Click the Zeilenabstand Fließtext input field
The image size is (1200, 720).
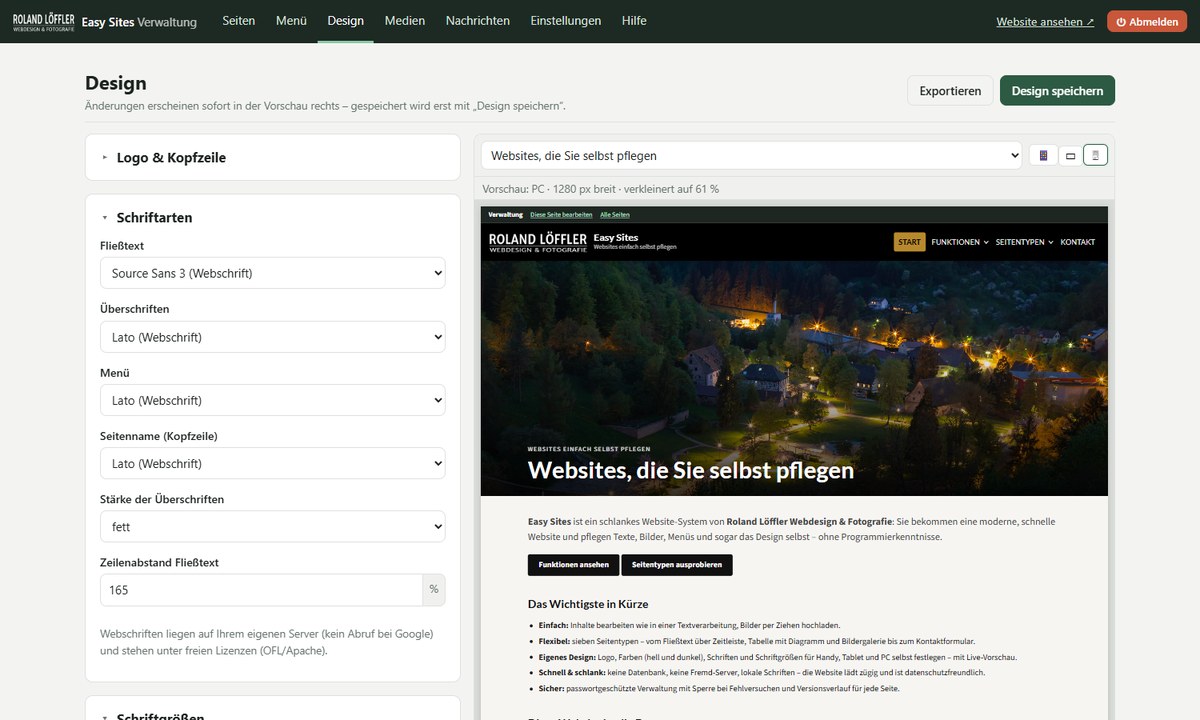[x=261, y=590]
